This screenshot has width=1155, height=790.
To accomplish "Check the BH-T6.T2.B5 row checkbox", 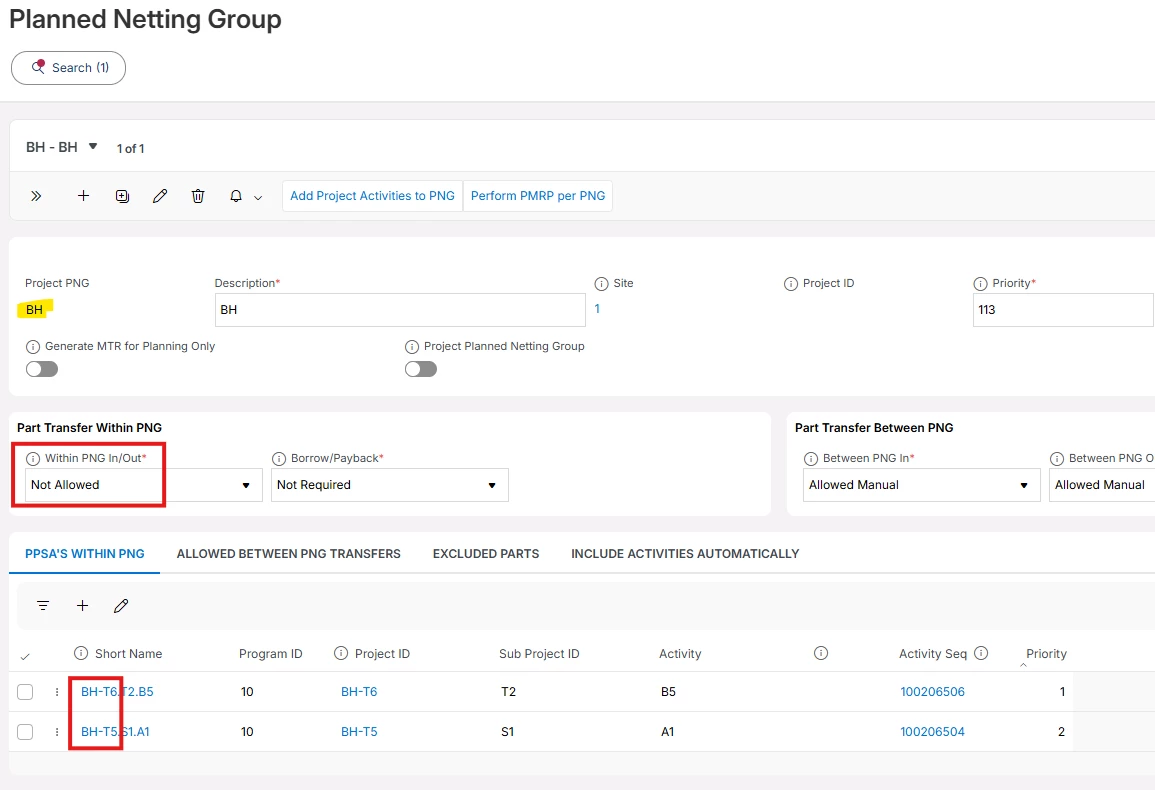I will (25, 691).
